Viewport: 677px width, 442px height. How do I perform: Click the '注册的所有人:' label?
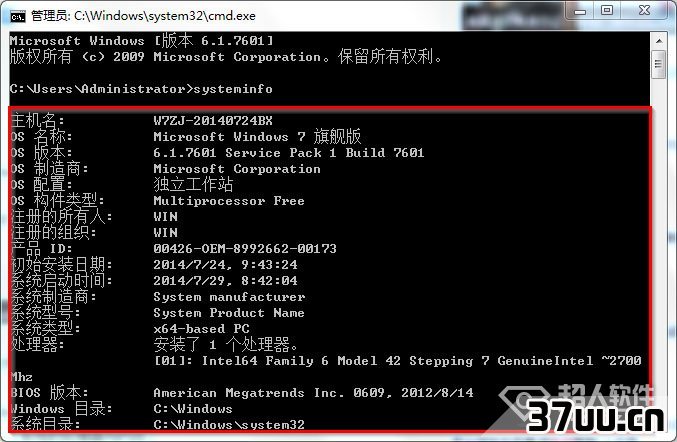tap(61, 217)
